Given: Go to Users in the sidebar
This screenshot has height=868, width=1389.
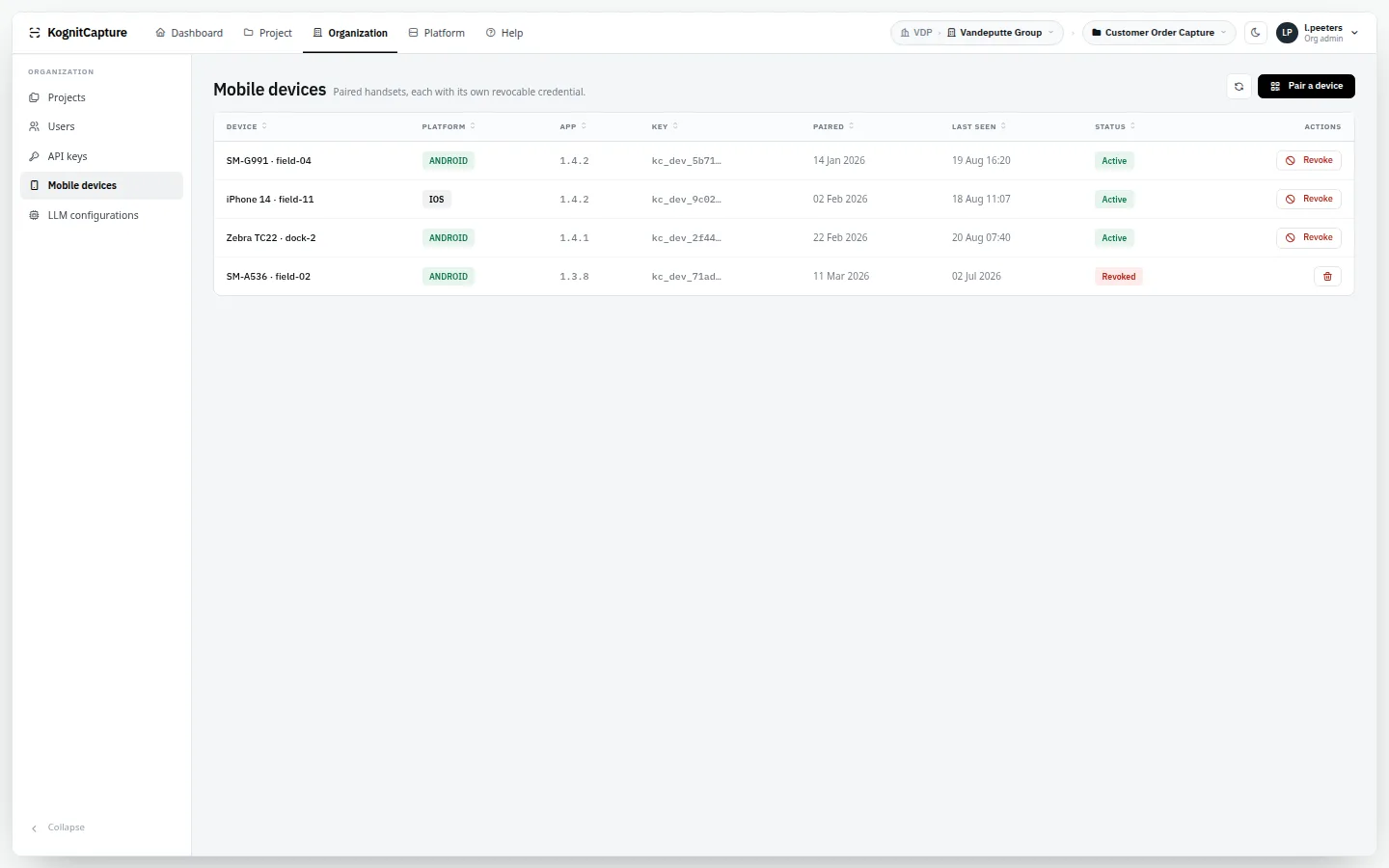Looking at the screenshot, I should point(101,126).
